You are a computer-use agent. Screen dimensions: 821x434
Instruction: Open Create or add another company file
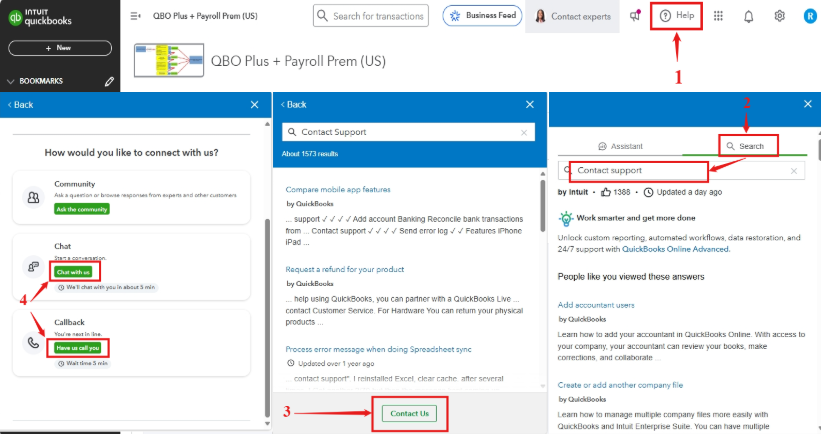tap(620, 385)
